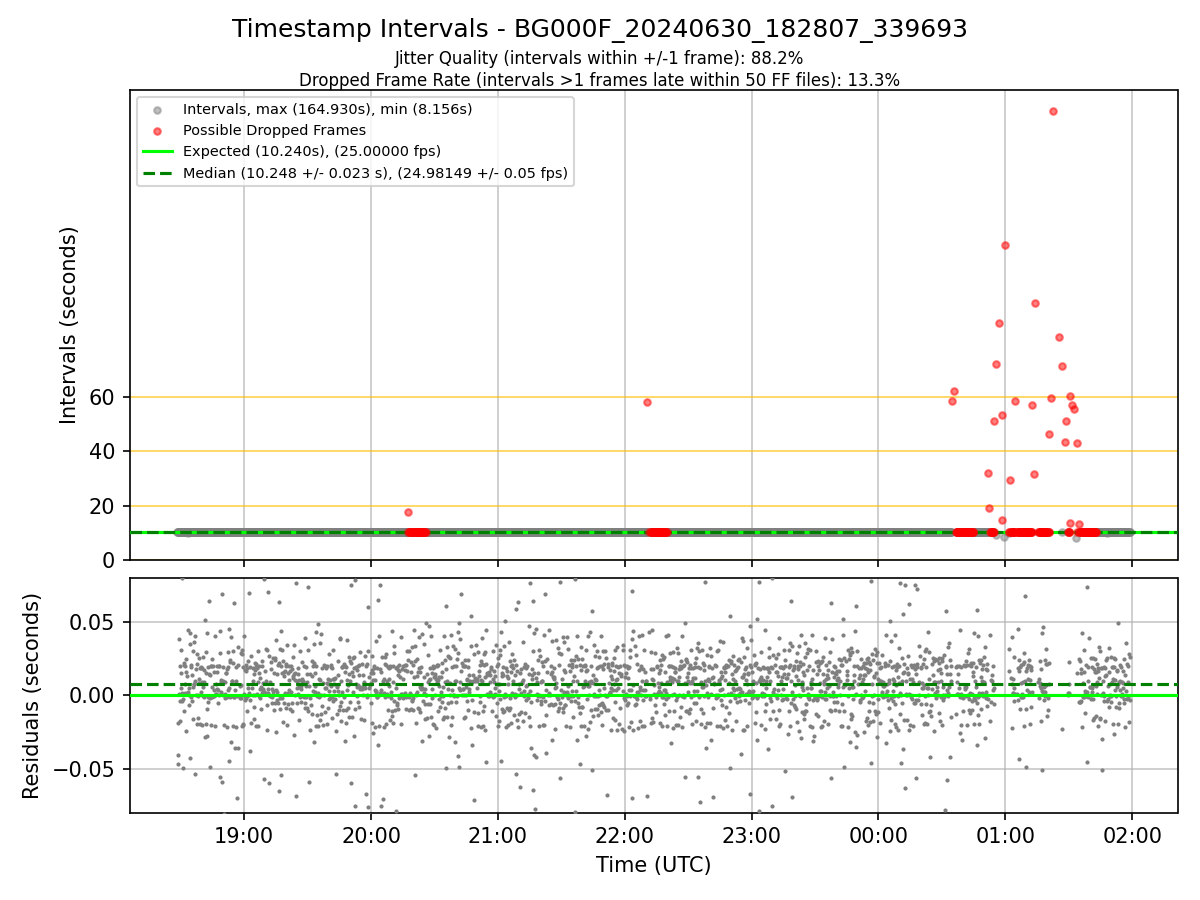Click the 20:00 x-axis tick label
Image resolution: width=1200 pixels, height=900 pixels.
click(371, 836)
